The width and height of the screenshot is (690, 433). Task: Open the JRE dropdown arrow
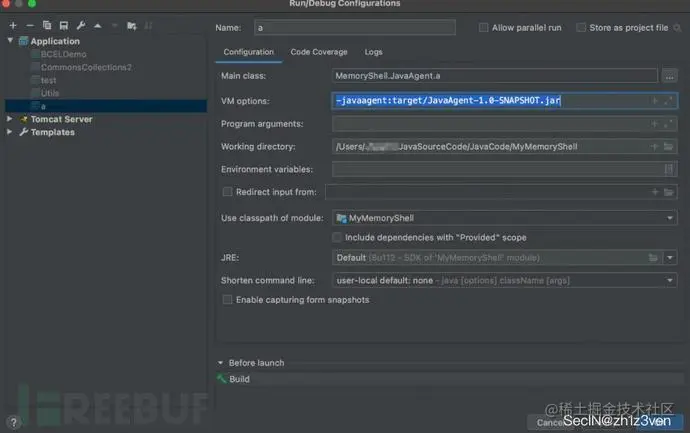[670, 258]
